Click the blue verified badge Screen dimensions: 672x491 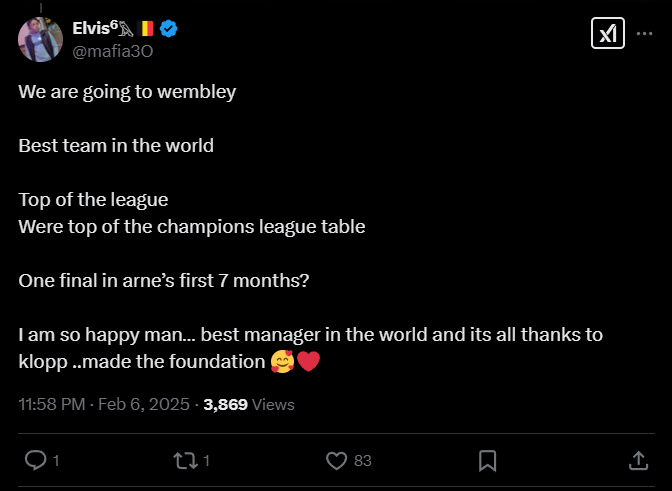point(170,30)
